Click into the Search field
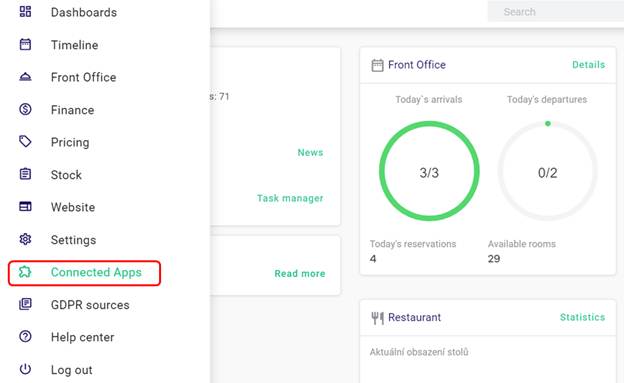 pyautogui.click(x=556, y=12)
